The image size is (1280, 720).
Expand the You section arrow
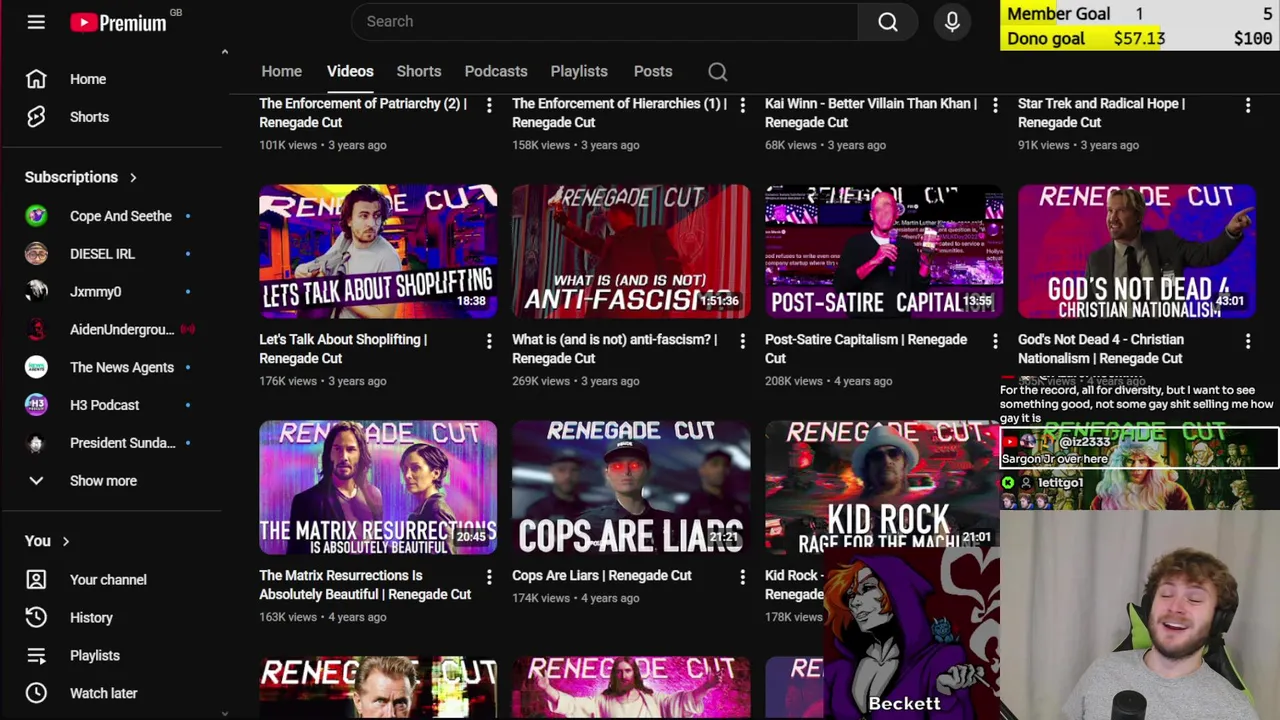click(66, 541)
